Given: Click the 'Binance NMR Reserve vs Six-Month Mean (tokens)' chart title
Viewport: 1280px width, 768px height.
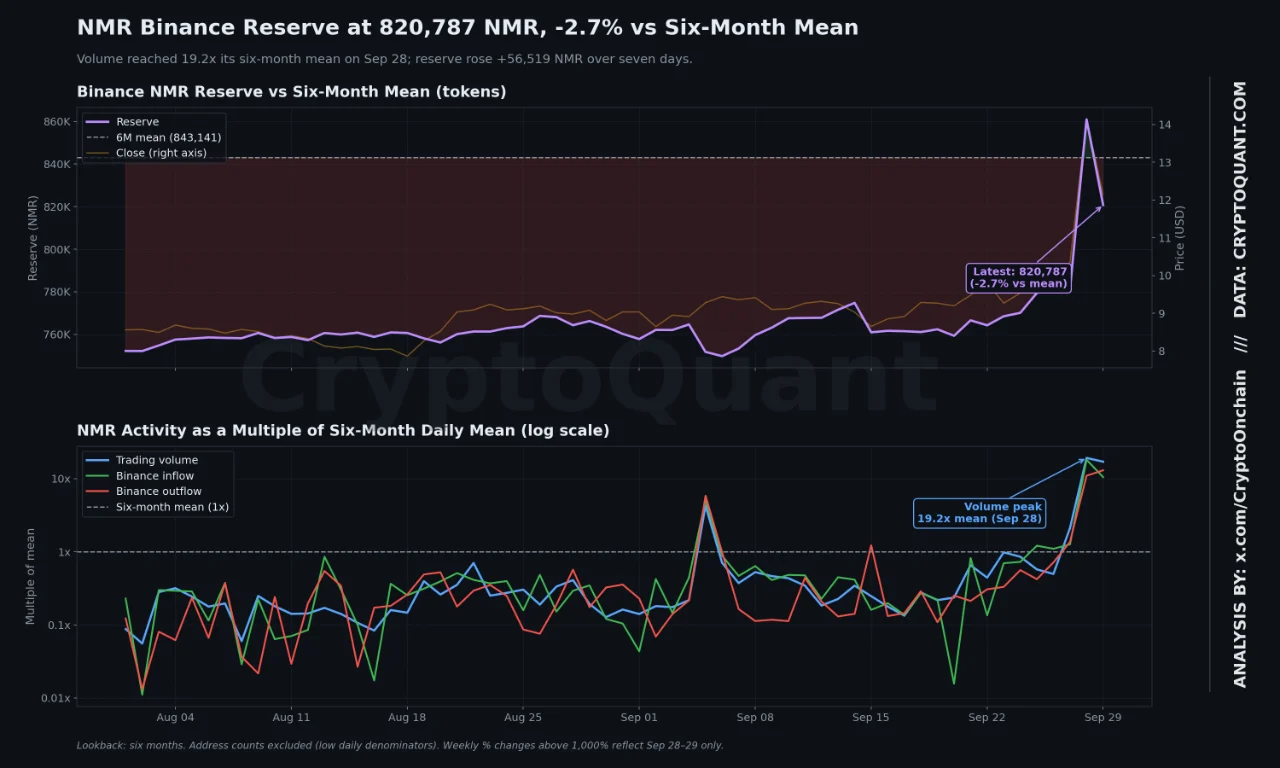Looking at the screenshot, I should (x=291, y=92).
